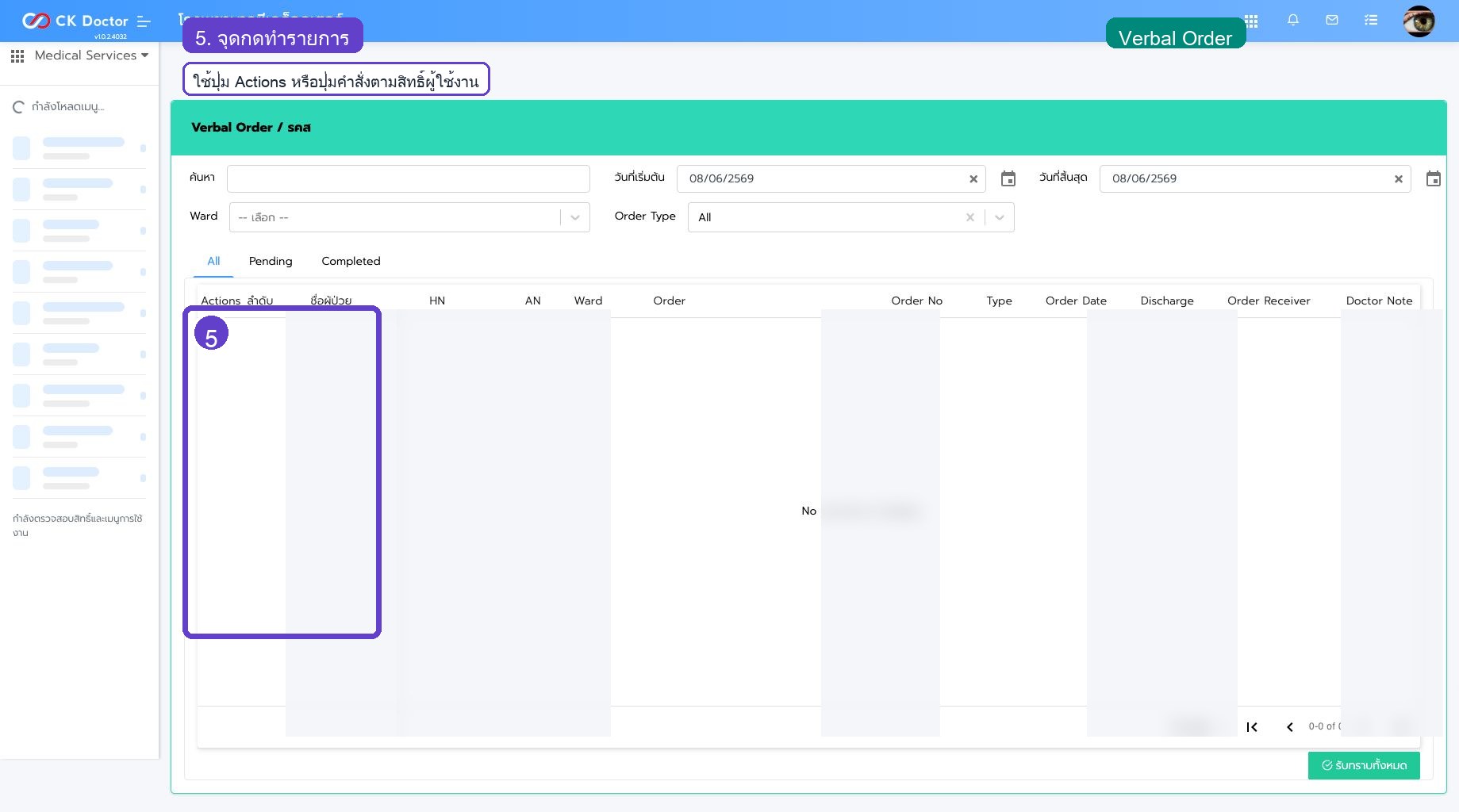Viewport: 1459px width, 812px height.
Task: Switch to the All tab
Action: point(213,261)
